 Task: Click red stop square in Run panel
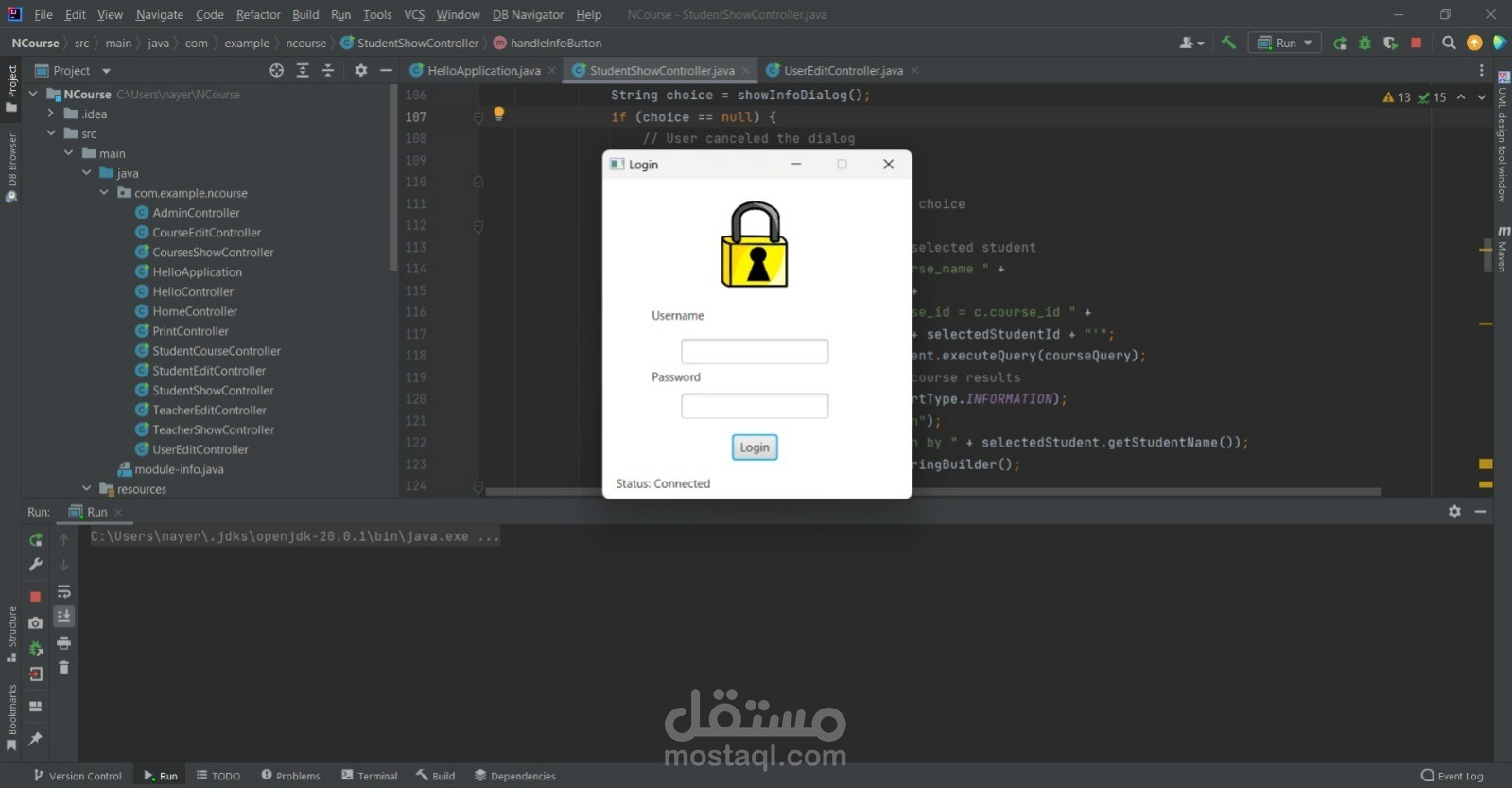click(x=35, y=597)
